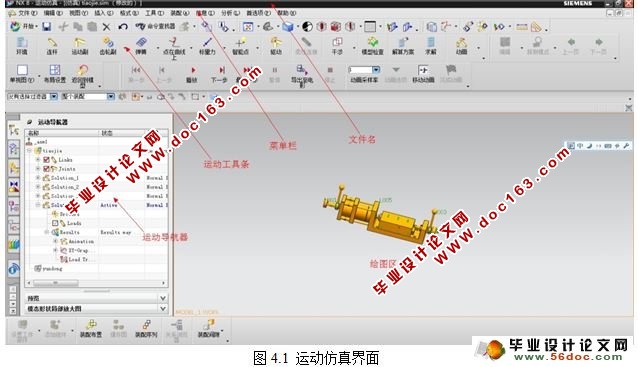Viewport: 638px width, 367px height.
Task: Expand the 模态形状 panel chevron
Action: click(163, 308)
